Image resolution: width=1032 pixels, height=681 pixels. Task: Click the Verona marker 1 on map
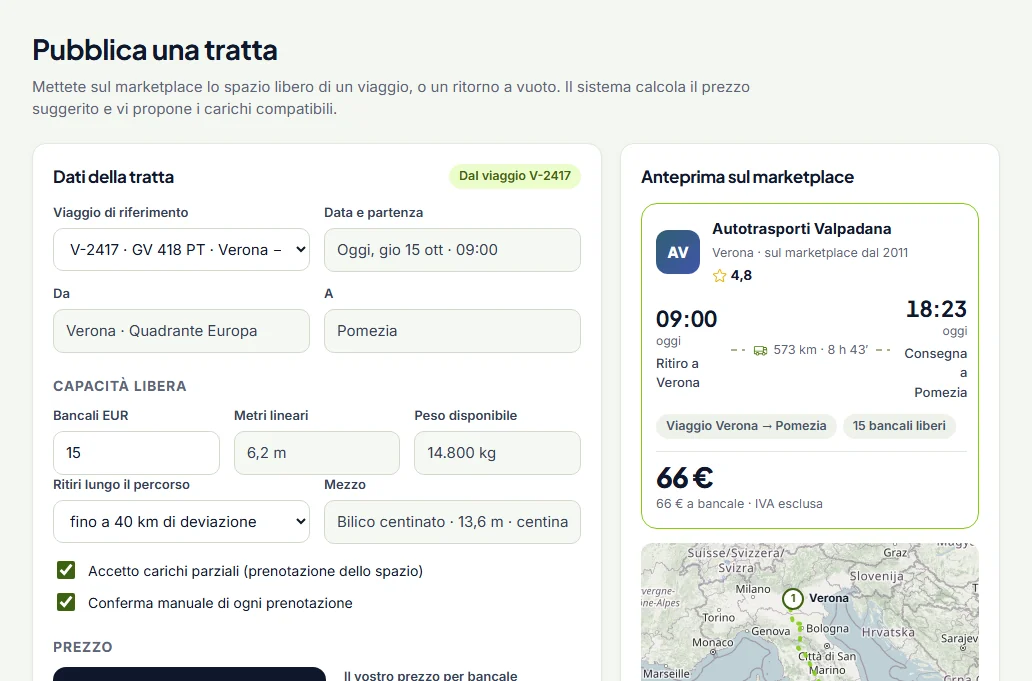pyautogui.click(x=793, y=599)
